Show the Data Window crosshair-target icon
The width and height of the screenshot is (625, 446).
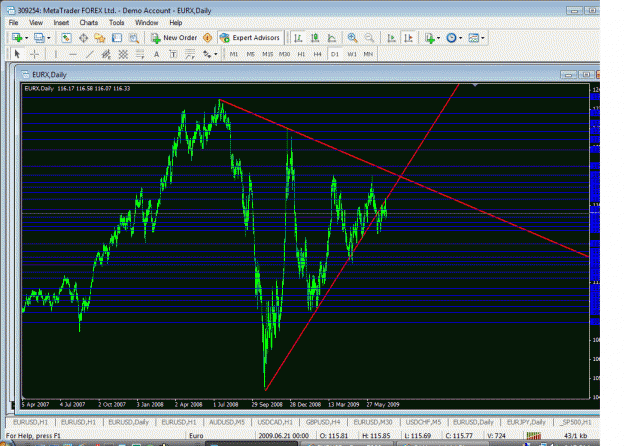83,38
